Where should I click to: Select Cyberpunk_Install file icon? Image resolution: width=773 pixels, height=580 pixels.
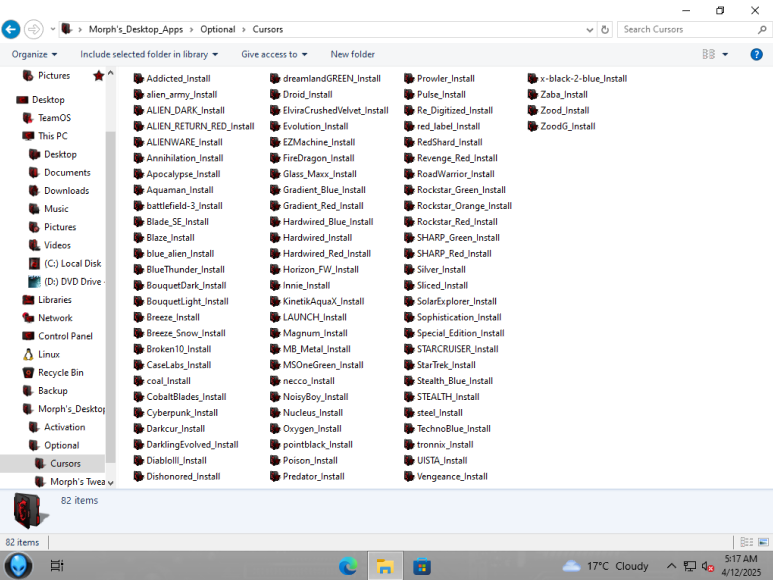click(139, 412)
